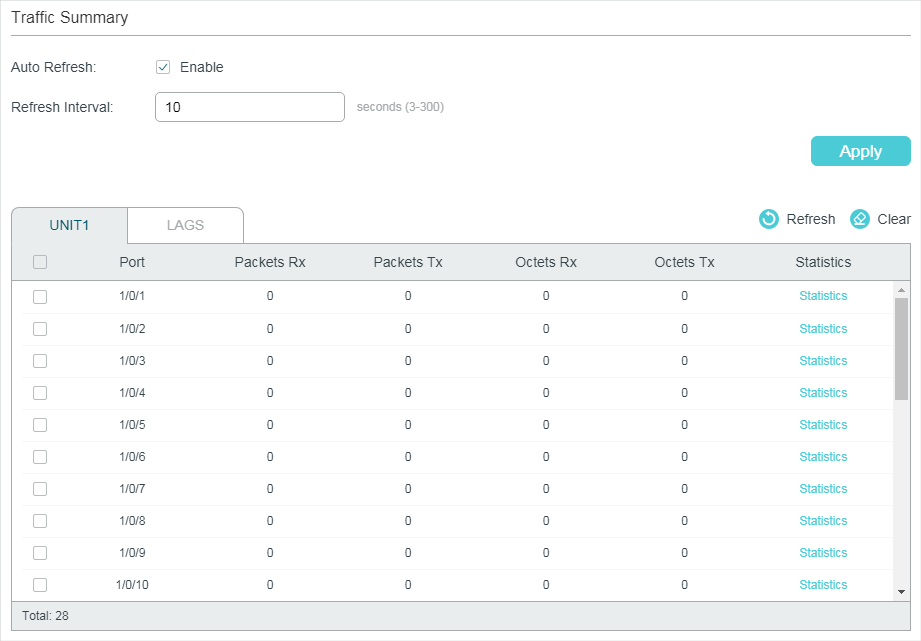Select checkbox for port 1/0/3
Viewport: 921px width, 641px height.
[40, 361]
